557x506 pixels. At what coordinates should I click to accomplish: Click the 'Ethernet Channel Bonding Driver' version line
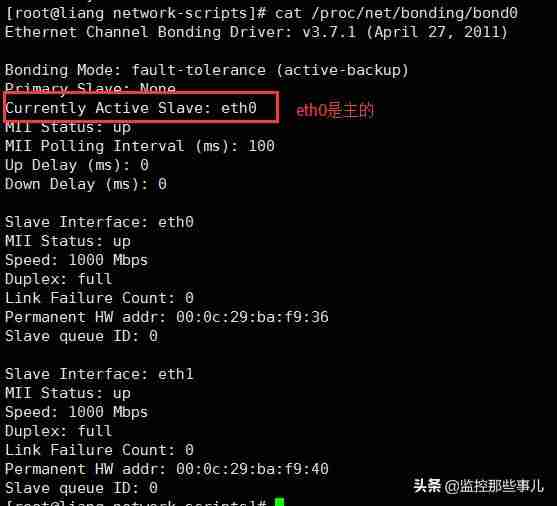(256, 32)
